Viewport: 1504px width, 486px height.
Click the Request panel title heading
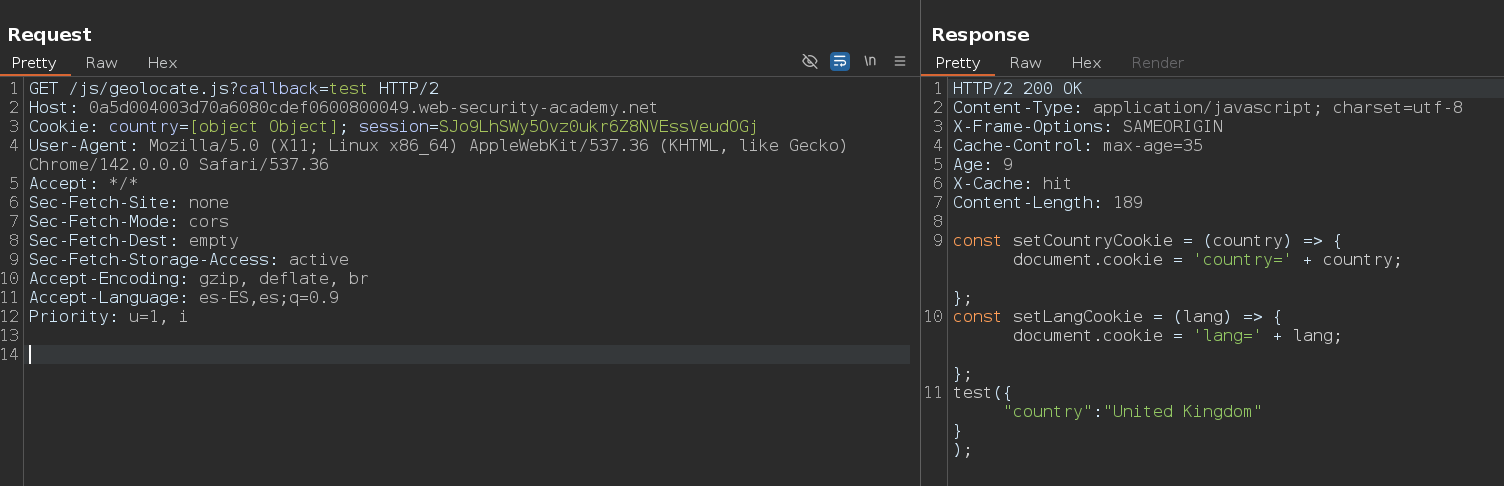[x=49, y=35]
